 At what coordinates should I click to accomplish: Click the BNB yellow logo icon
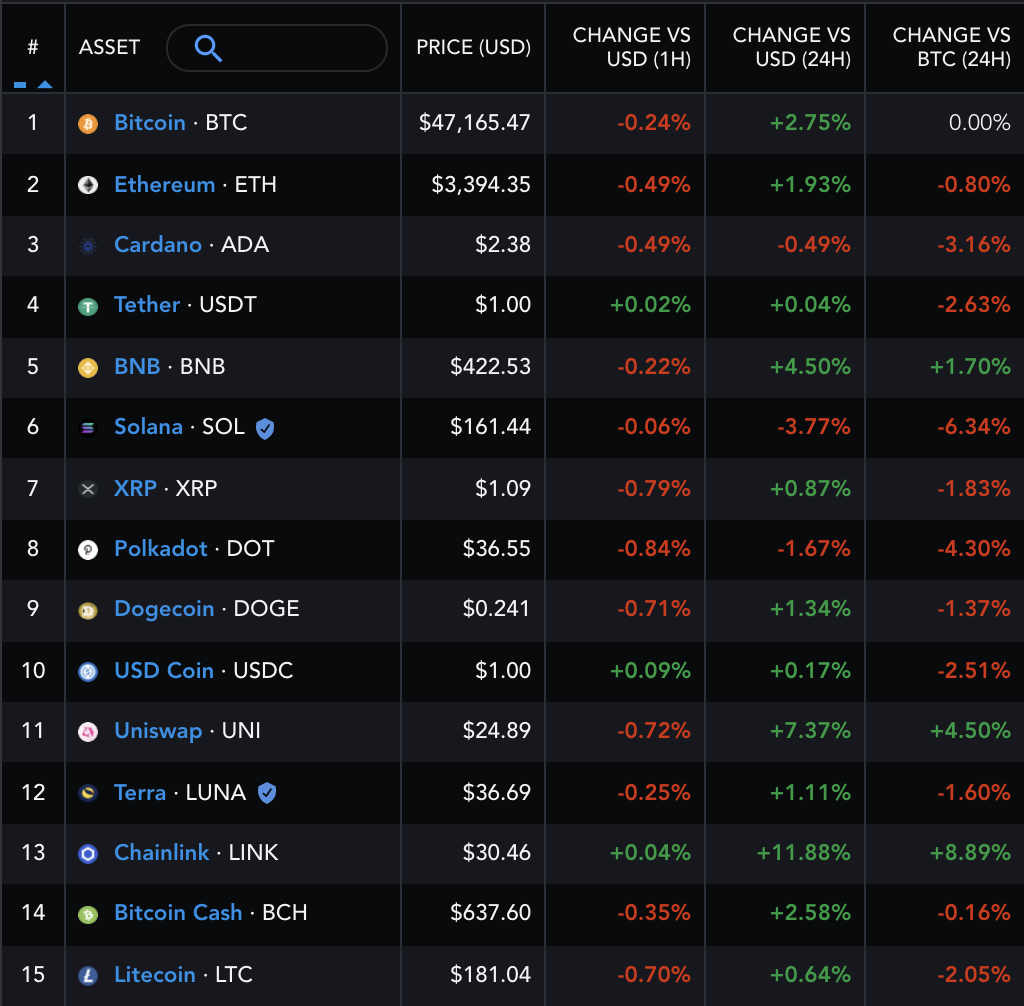point(88,367)
